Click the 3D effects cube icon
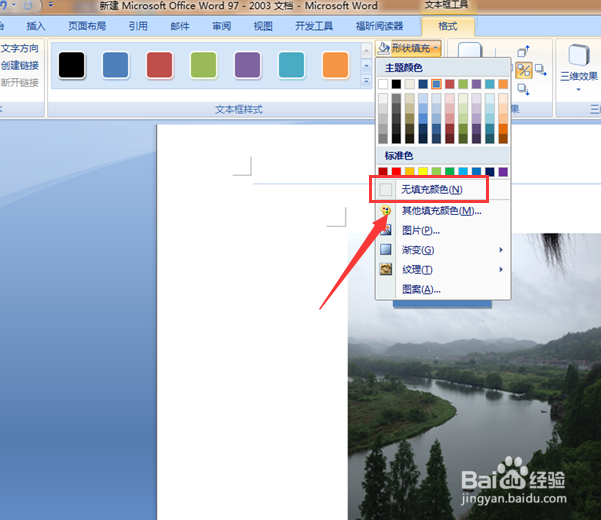 pos(579,56)
